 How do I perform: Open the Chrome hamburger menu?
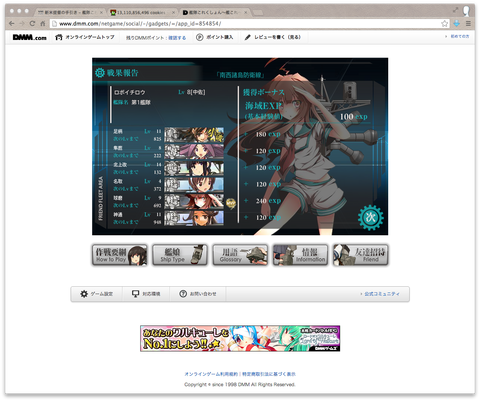468,23
